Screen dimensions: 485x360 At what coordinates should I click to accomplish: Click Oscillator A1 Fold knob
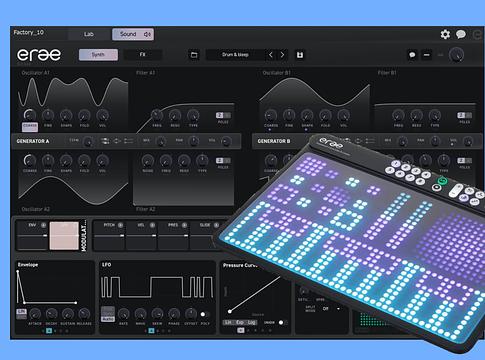coord(84,115)
